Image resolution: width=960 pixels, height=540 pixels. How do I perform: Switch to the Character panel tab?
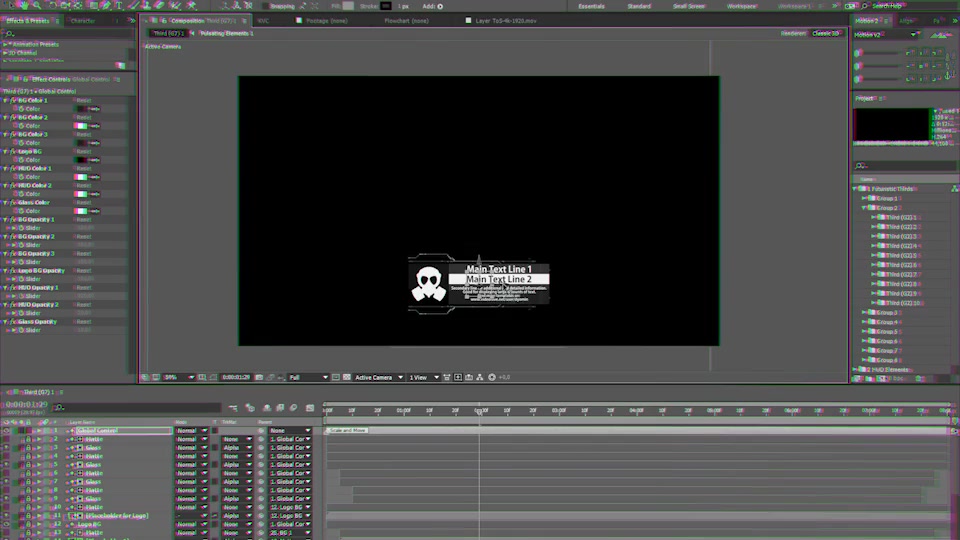point(83,21)
